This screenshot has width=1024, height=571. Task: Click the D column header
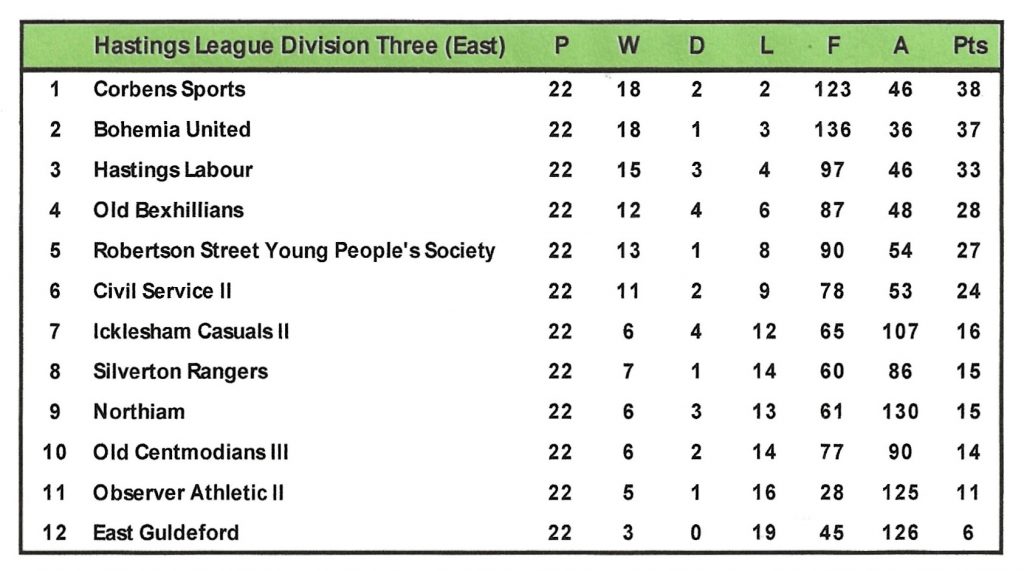point(696,46)
